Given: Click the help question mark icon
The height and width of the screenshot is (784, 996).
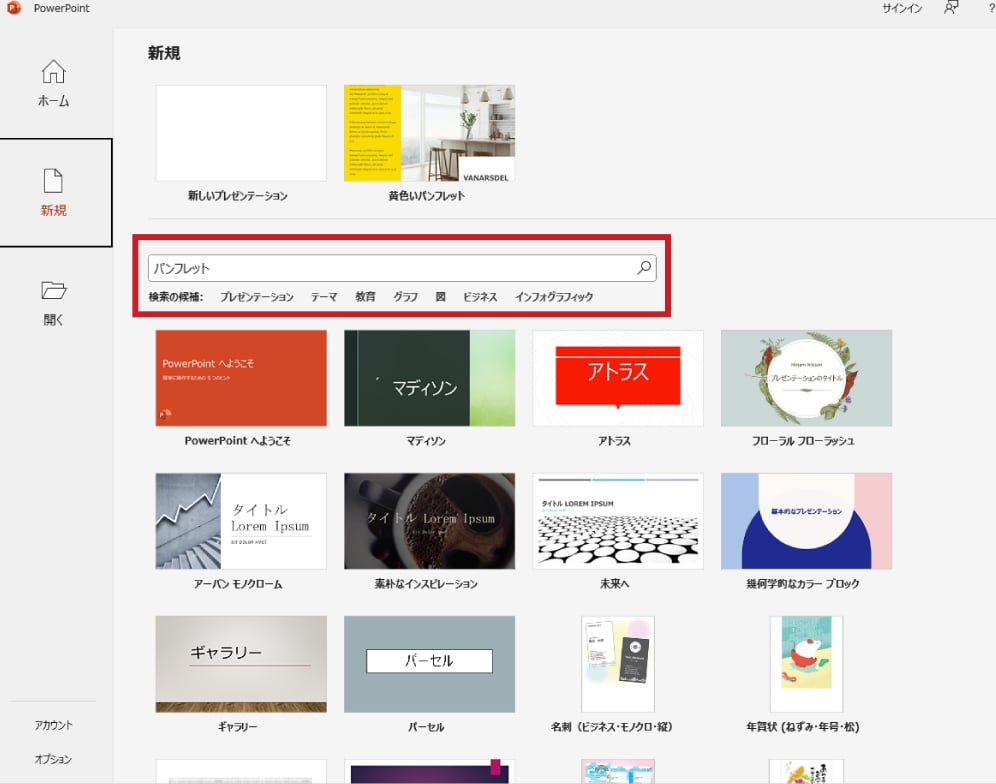Looking at the screenshot, I should click(x=990, y=8).
